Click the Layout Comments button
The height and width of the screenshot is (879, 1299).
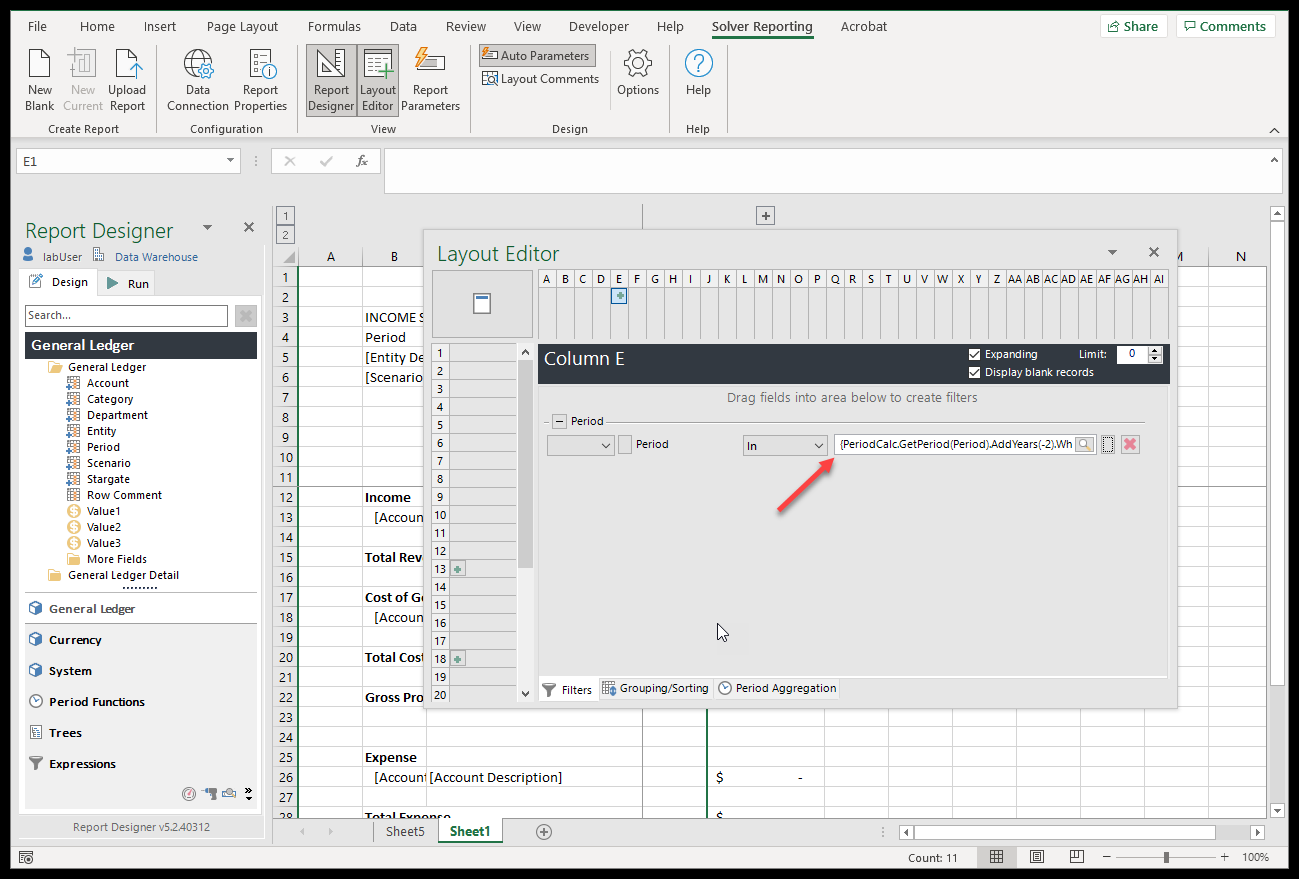click(540, 79)
